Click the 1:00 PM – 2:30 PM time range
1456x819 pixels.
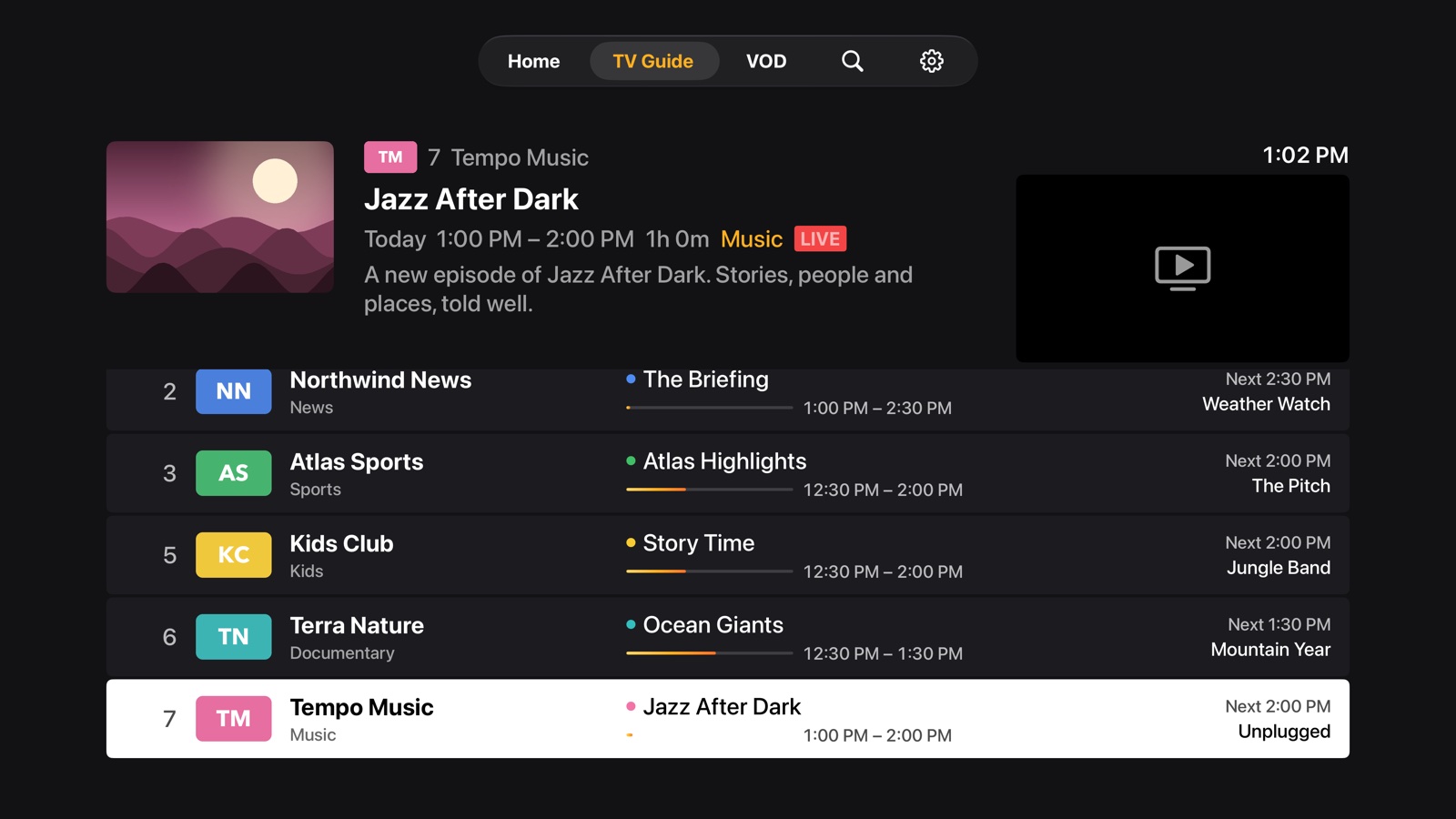click(x=877, y=408)
